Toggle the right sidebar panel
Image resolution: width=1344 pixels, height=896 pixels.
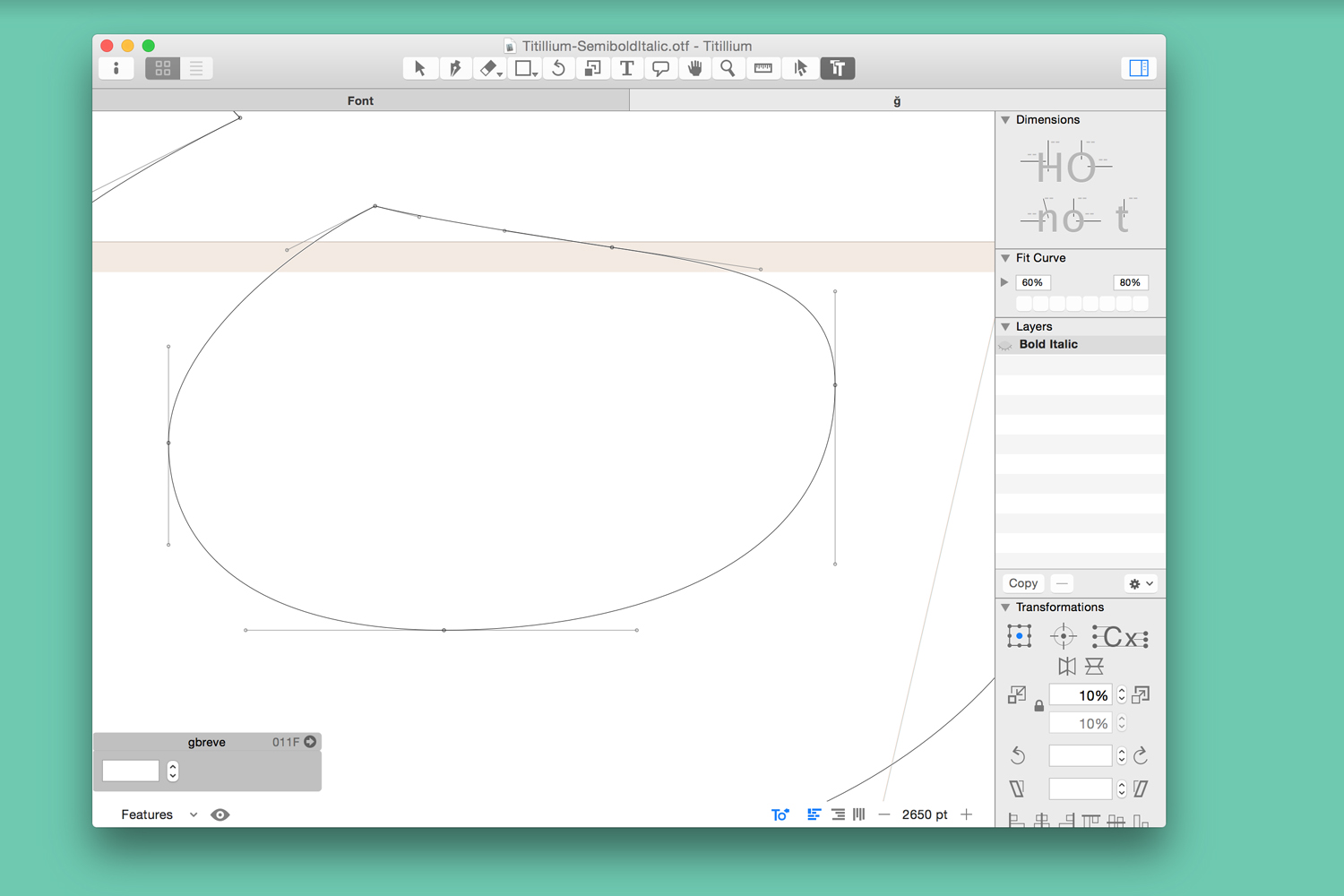coord(1138,68)
